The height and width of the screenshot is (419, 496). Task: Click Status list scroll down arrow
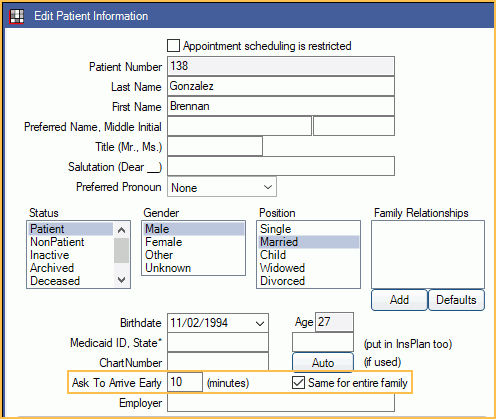(121, 280)
